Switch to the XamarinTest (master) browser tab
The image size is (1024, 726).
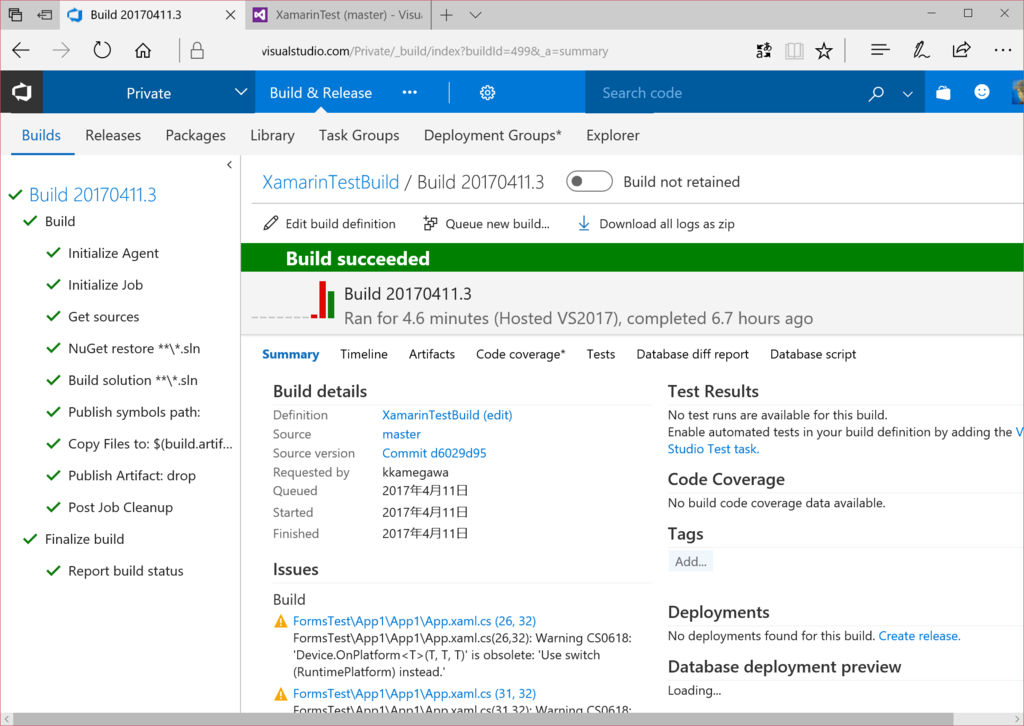[x=339, y=14]
